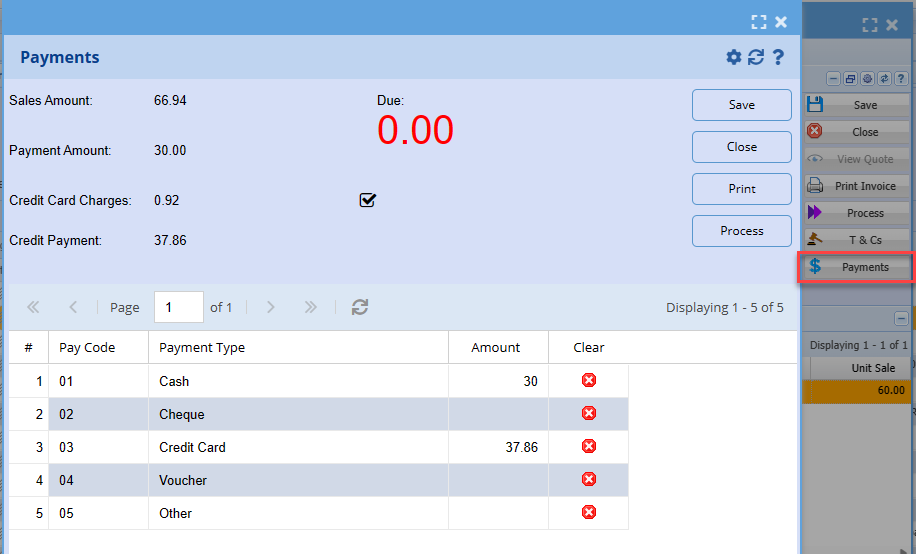This screenshot has width=916, height=554.
Task: Click the page number input field
Action: tap(178, 308)
